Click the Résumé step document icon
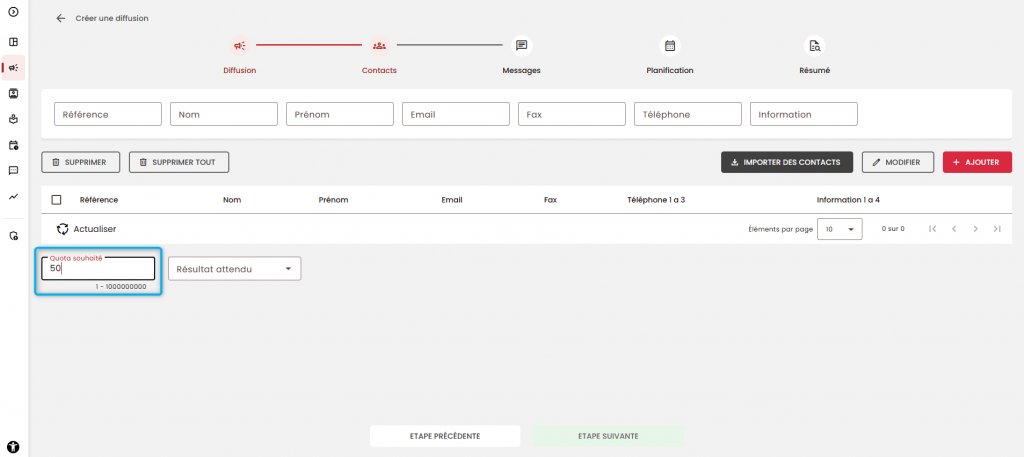 [814, 46]
